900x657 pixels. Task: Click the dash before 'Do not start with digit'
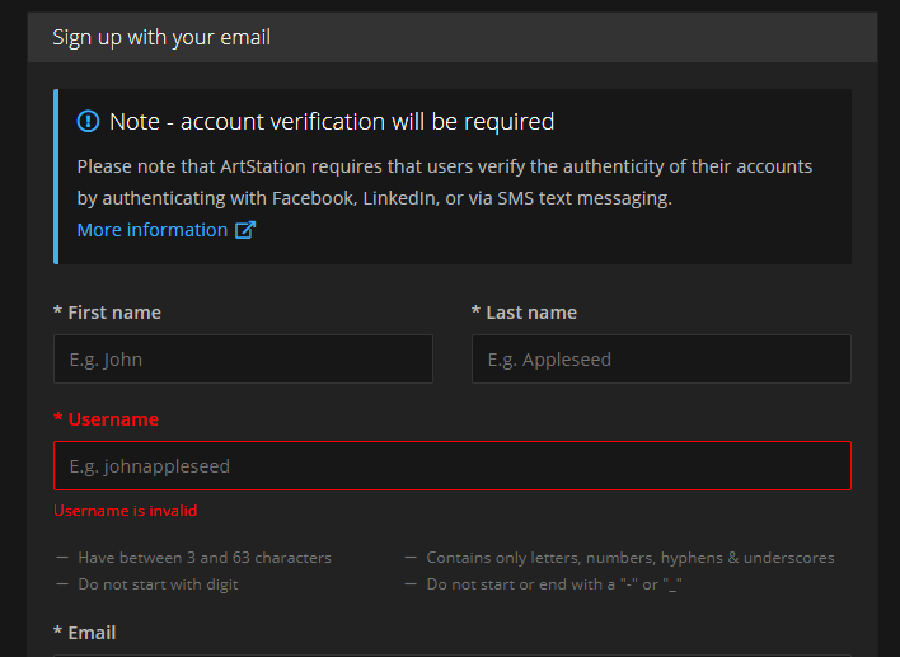tap(63, 584)
